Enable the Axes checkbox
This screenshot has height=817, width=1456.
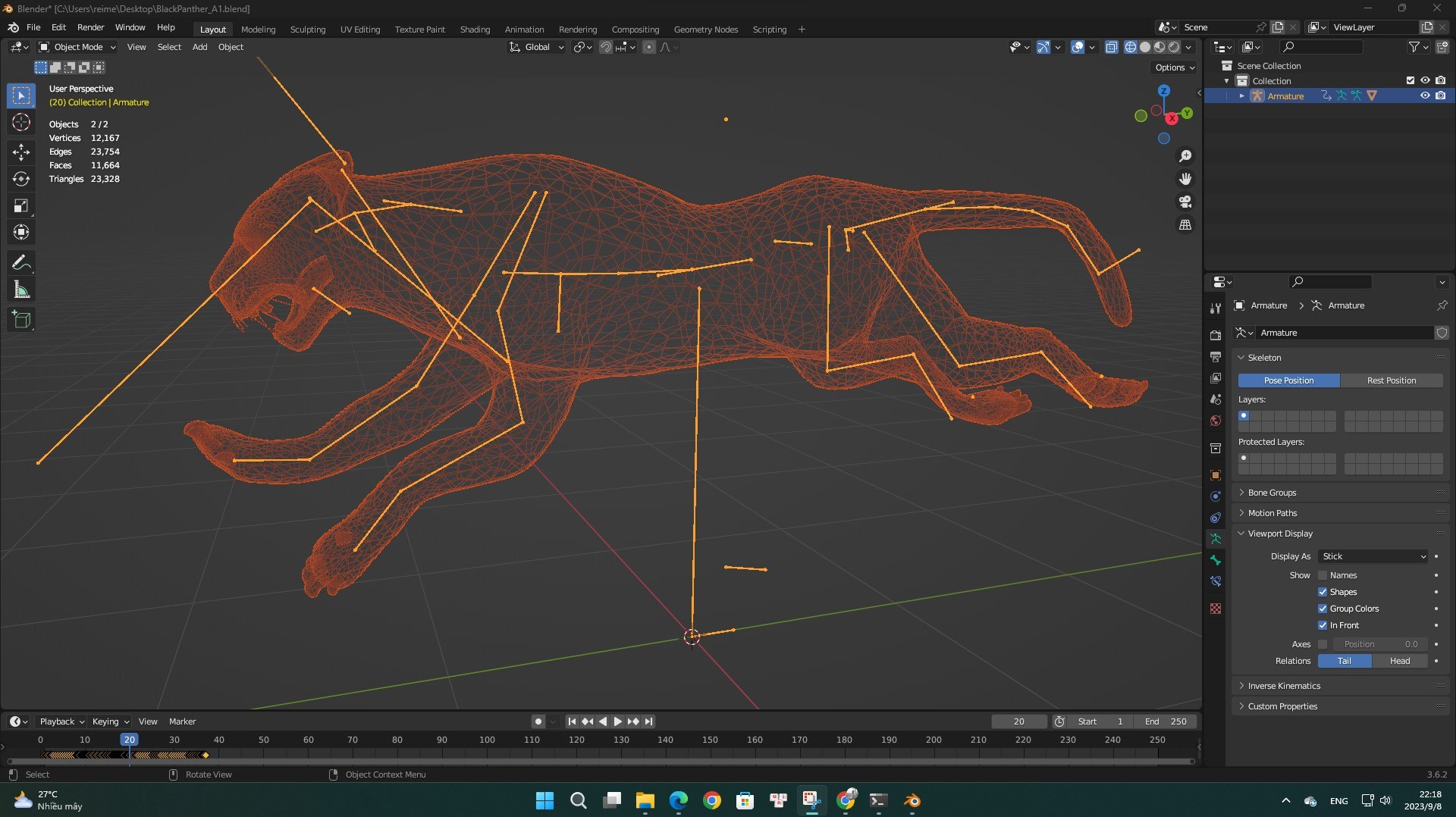click(1323, 644)
